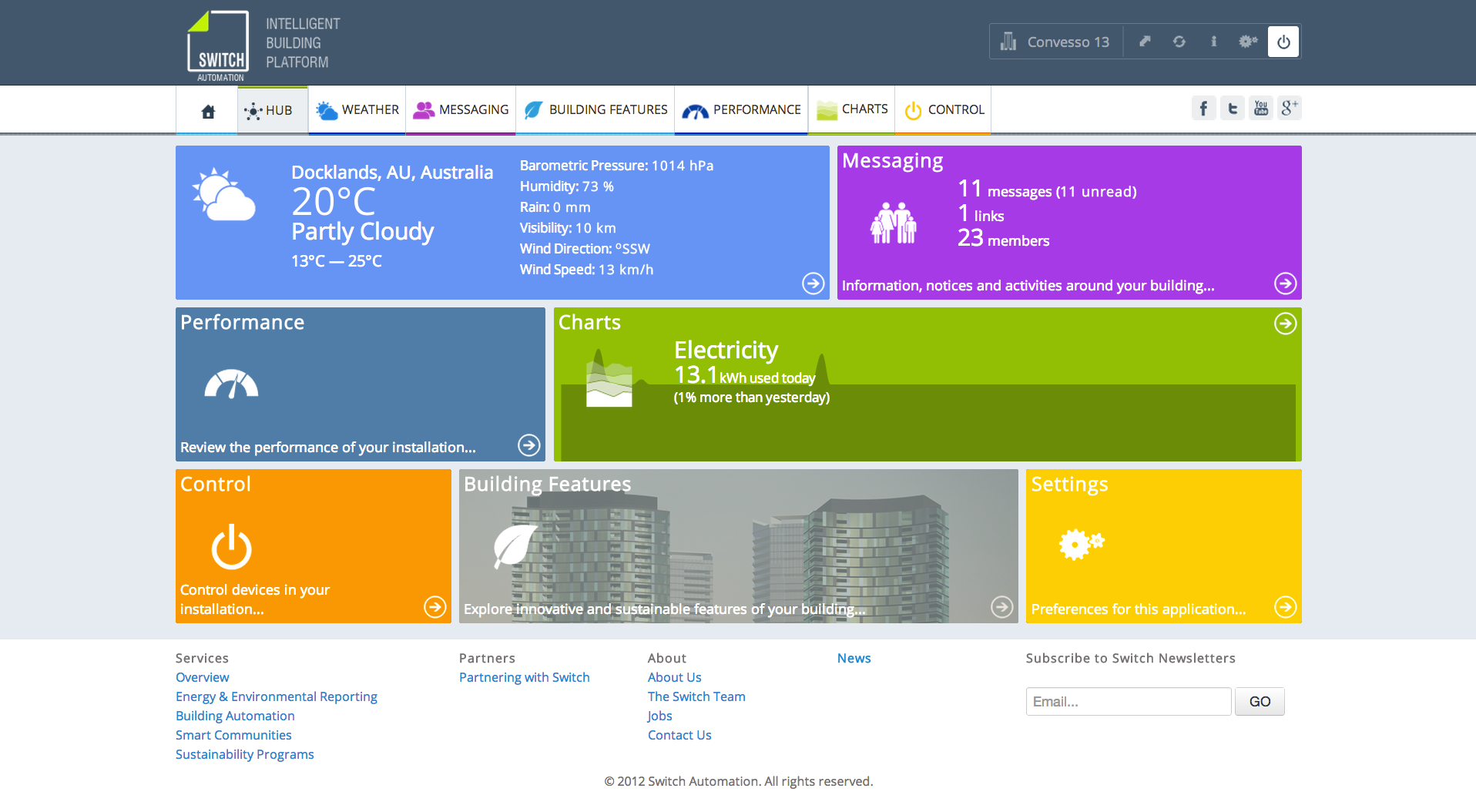Switch to the Weather tab
The height and width of the screenshot is (812, 1476).
pos(357,110)
